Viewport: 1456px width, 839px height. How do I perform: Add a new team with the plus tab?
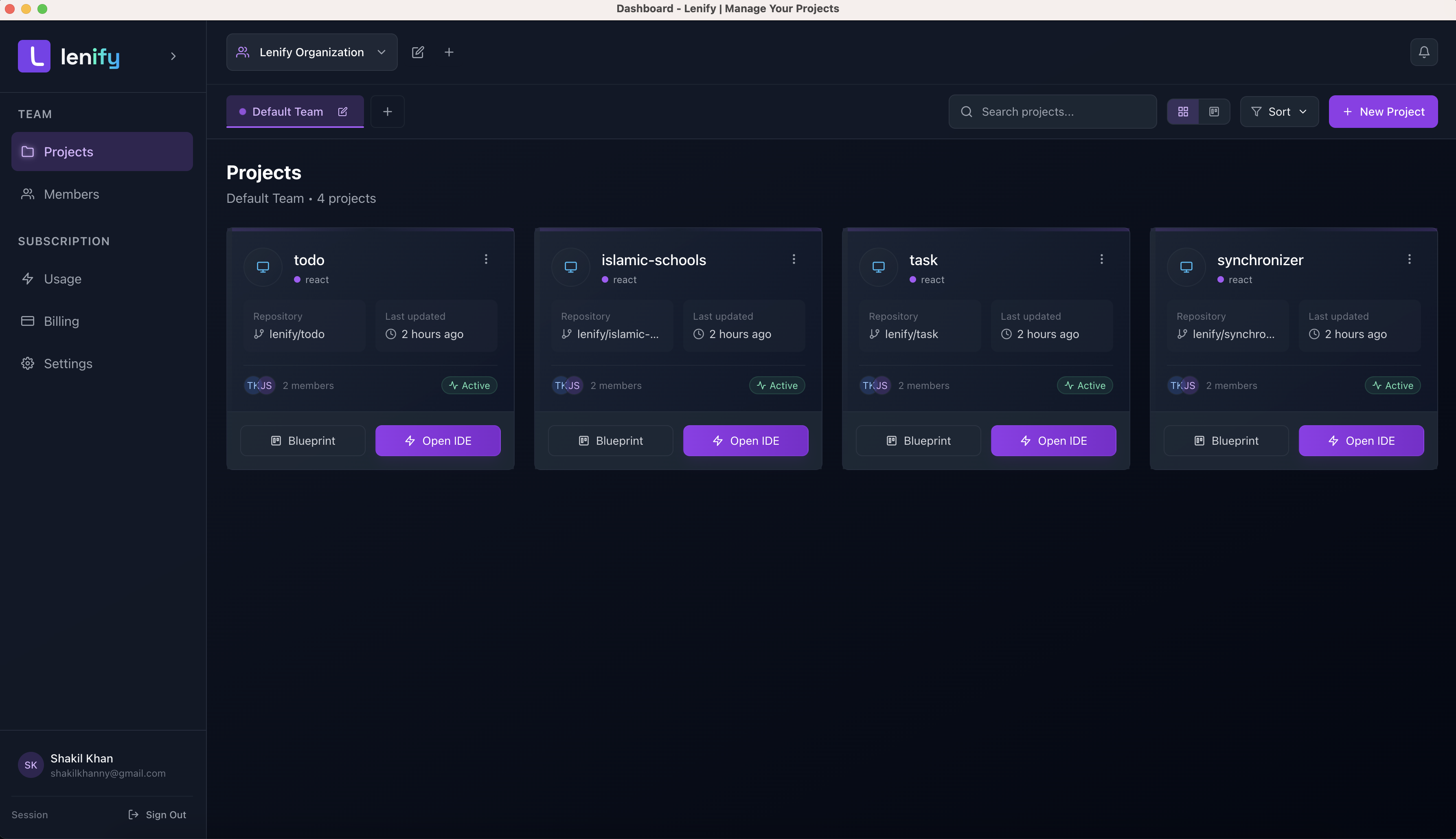pos(387,111)
